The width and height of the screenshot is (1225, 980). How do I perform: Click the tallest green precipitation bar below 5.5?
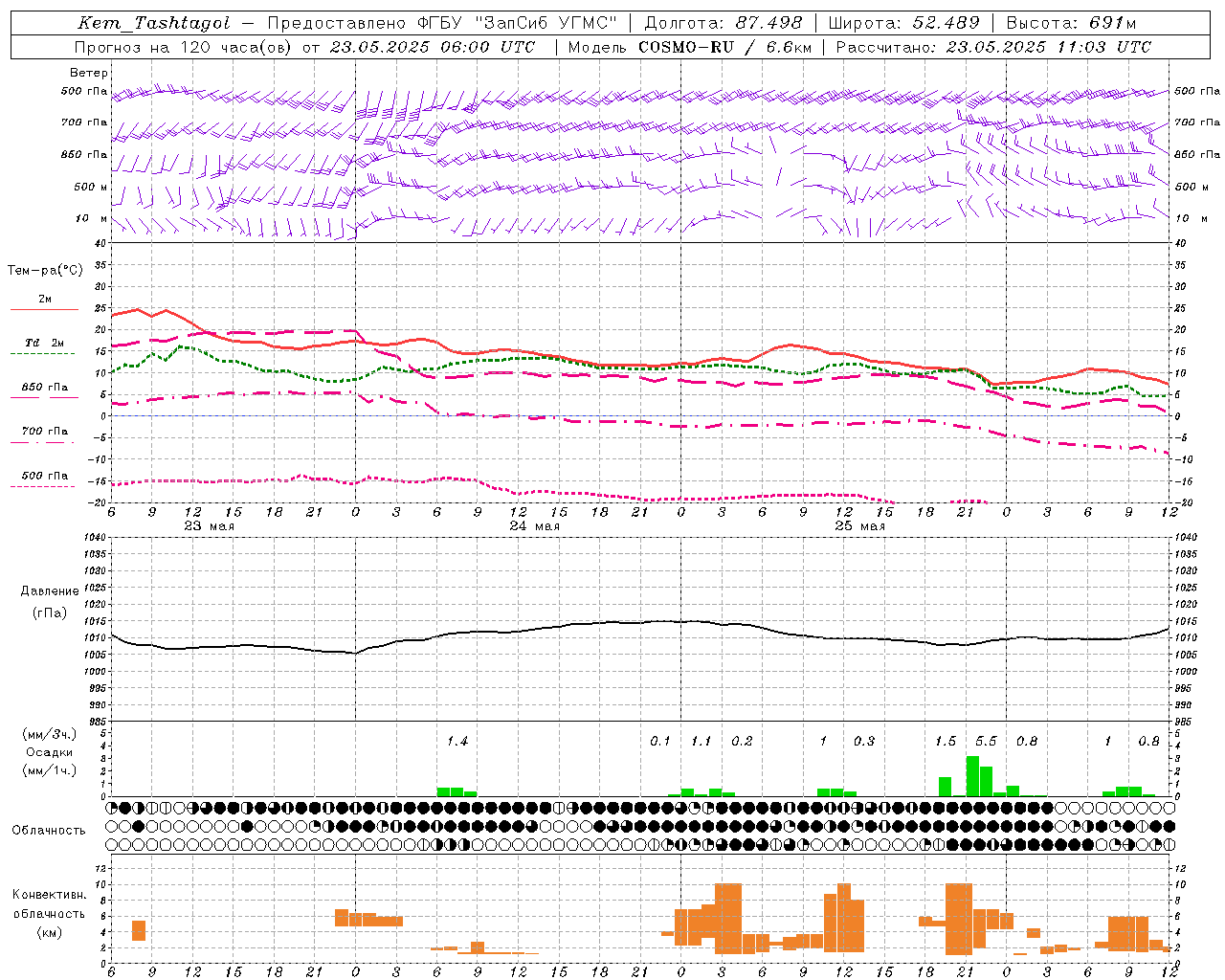(x=972, y=776)
